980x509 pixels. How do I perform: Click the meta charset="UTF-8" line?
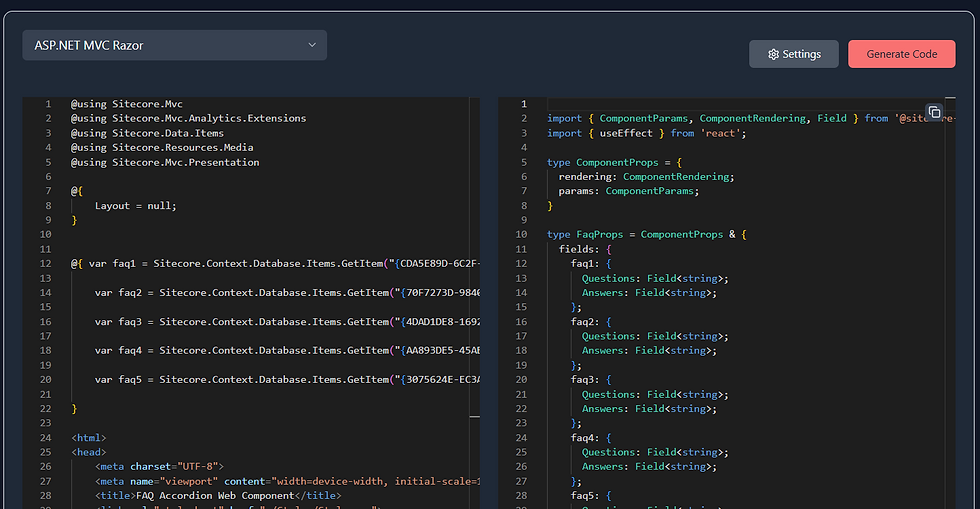(159, 466)
